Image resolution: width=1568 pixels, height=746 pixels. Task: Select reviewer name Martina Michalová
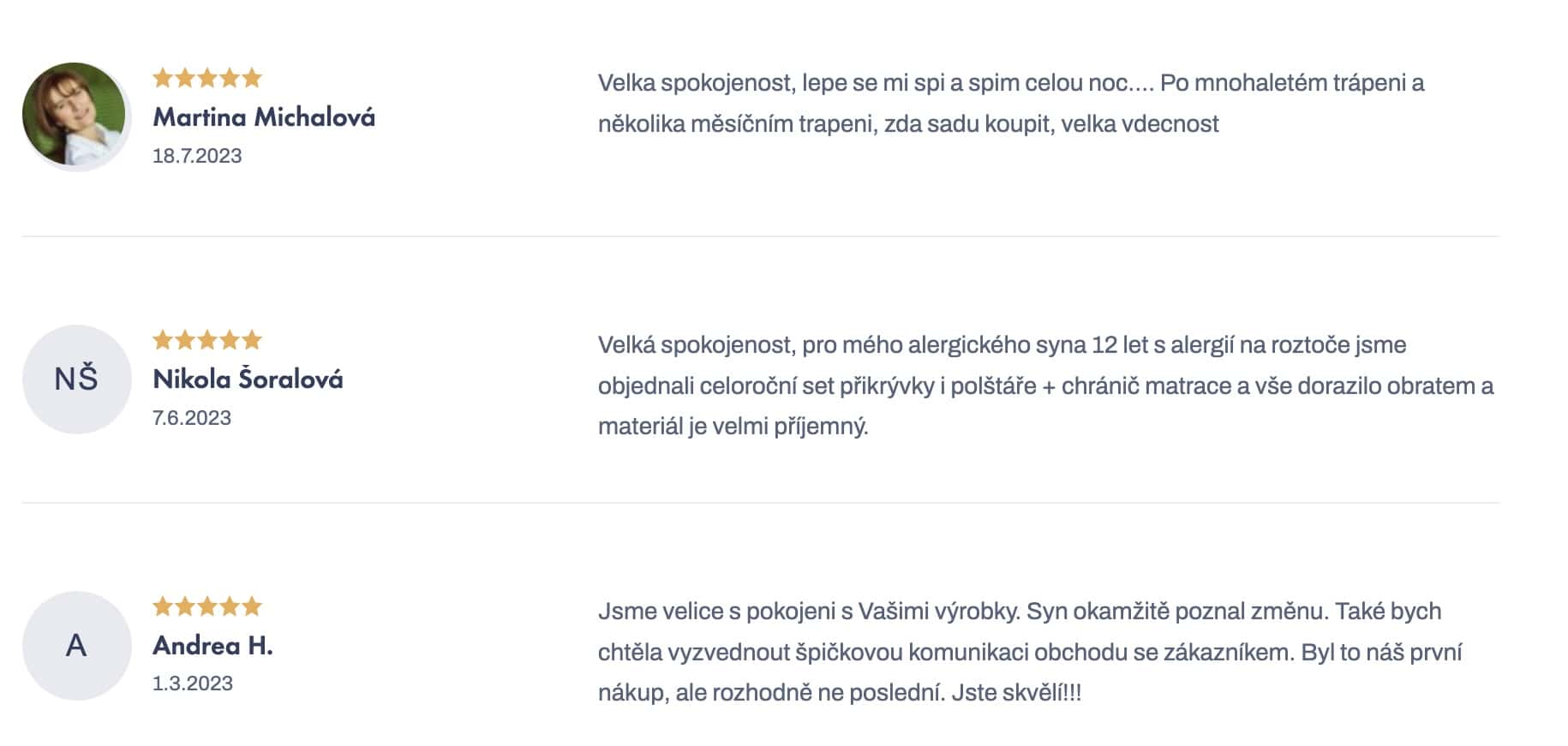click(x=264, y=117)
